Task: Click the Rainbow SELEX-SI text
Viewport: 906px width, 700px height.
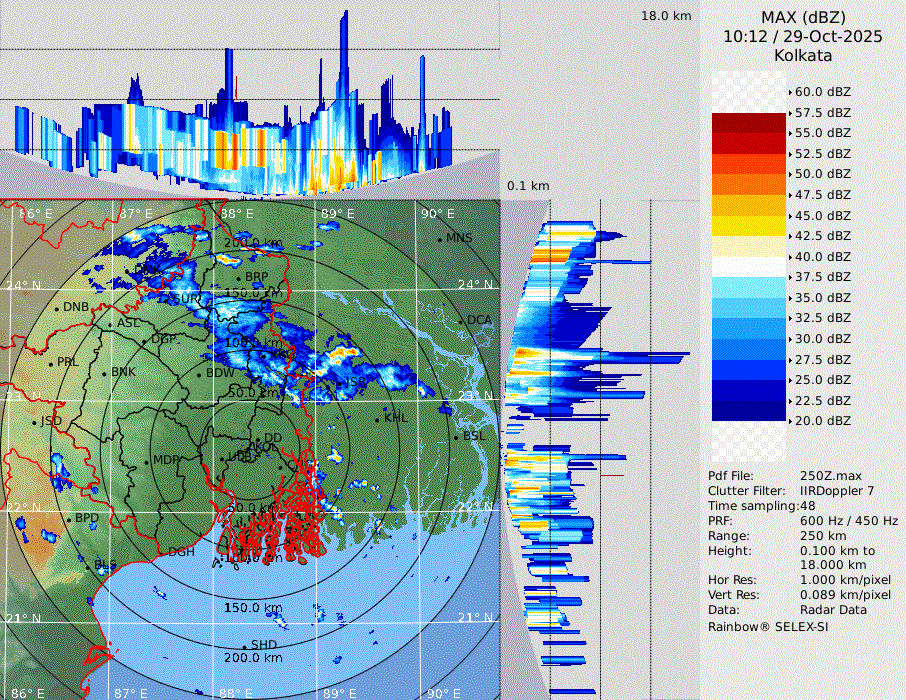Action: click(x=768, y=627)
